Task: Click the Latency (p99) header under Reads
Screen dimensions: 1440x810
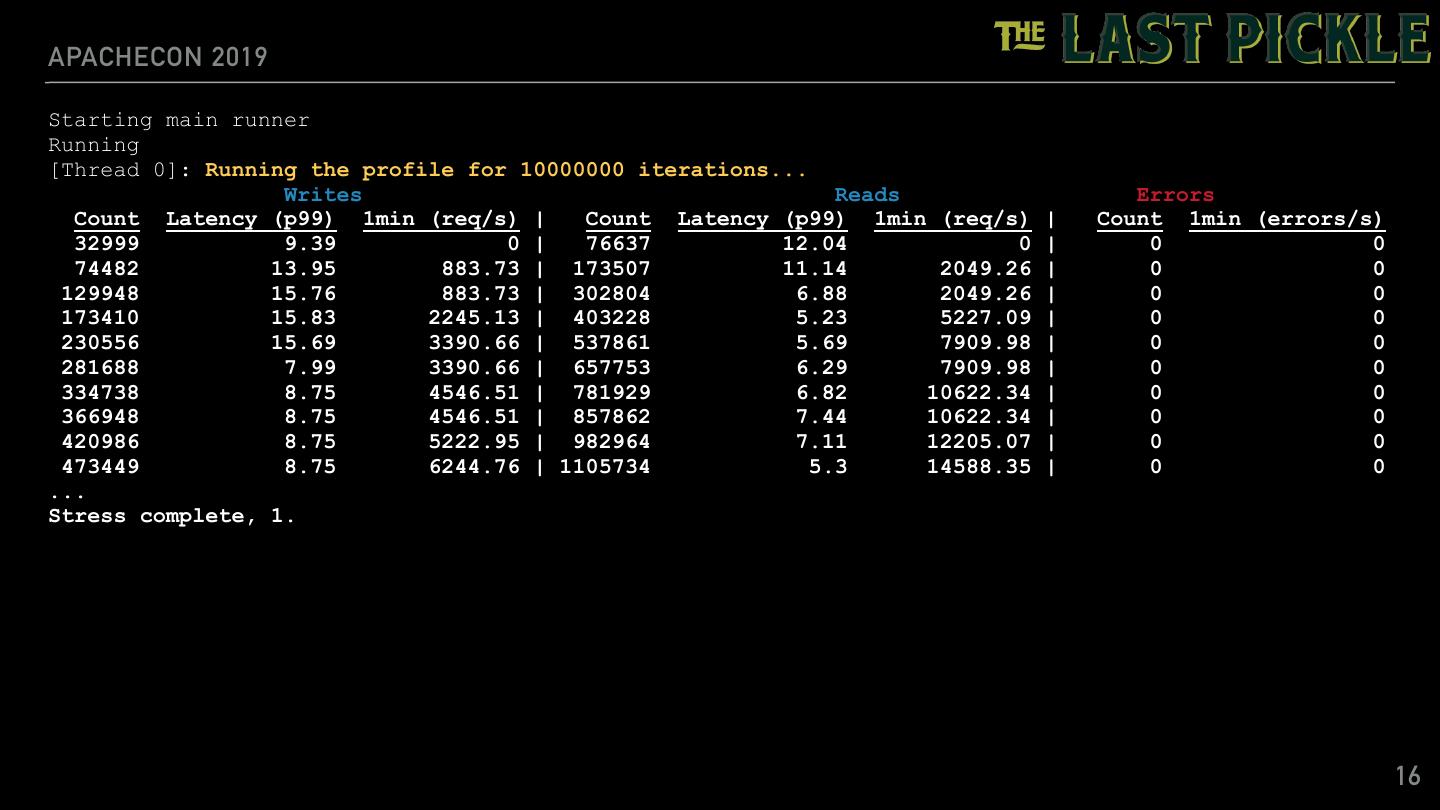Action: click(x=761, y=219)
